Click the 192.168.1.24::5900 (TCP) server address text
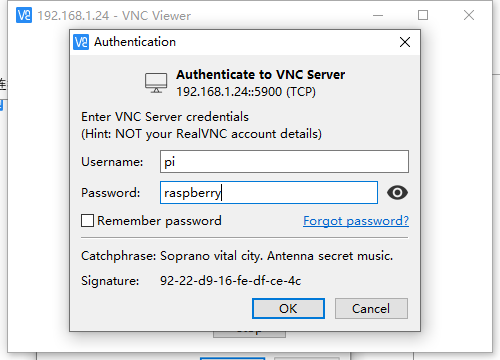Image resolution: width=500 pixels, height=360 pixels. point(246,92)
